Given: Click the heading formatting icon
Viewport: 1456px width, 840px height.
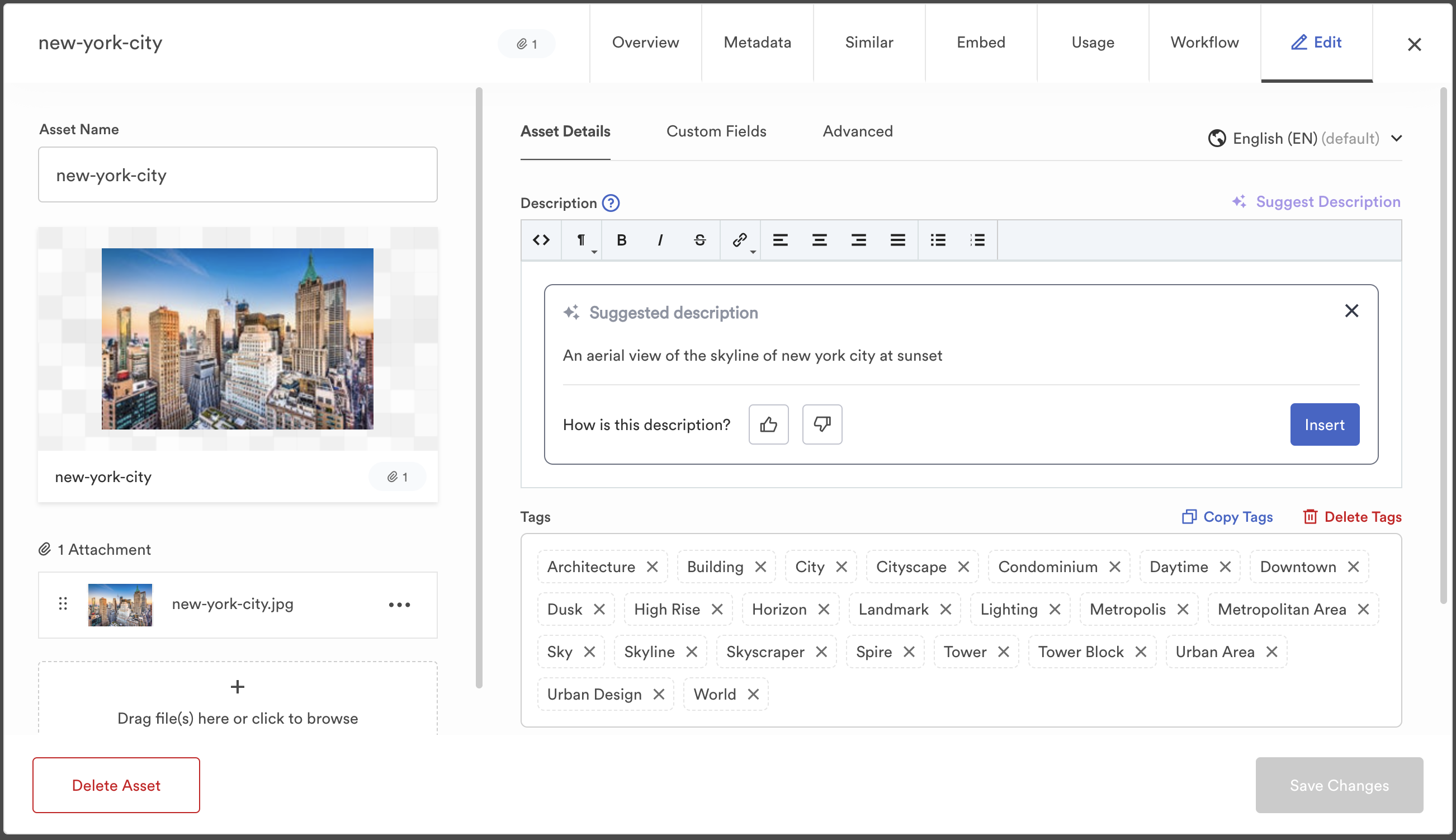Looking at the screenshot, I should 581,240.
